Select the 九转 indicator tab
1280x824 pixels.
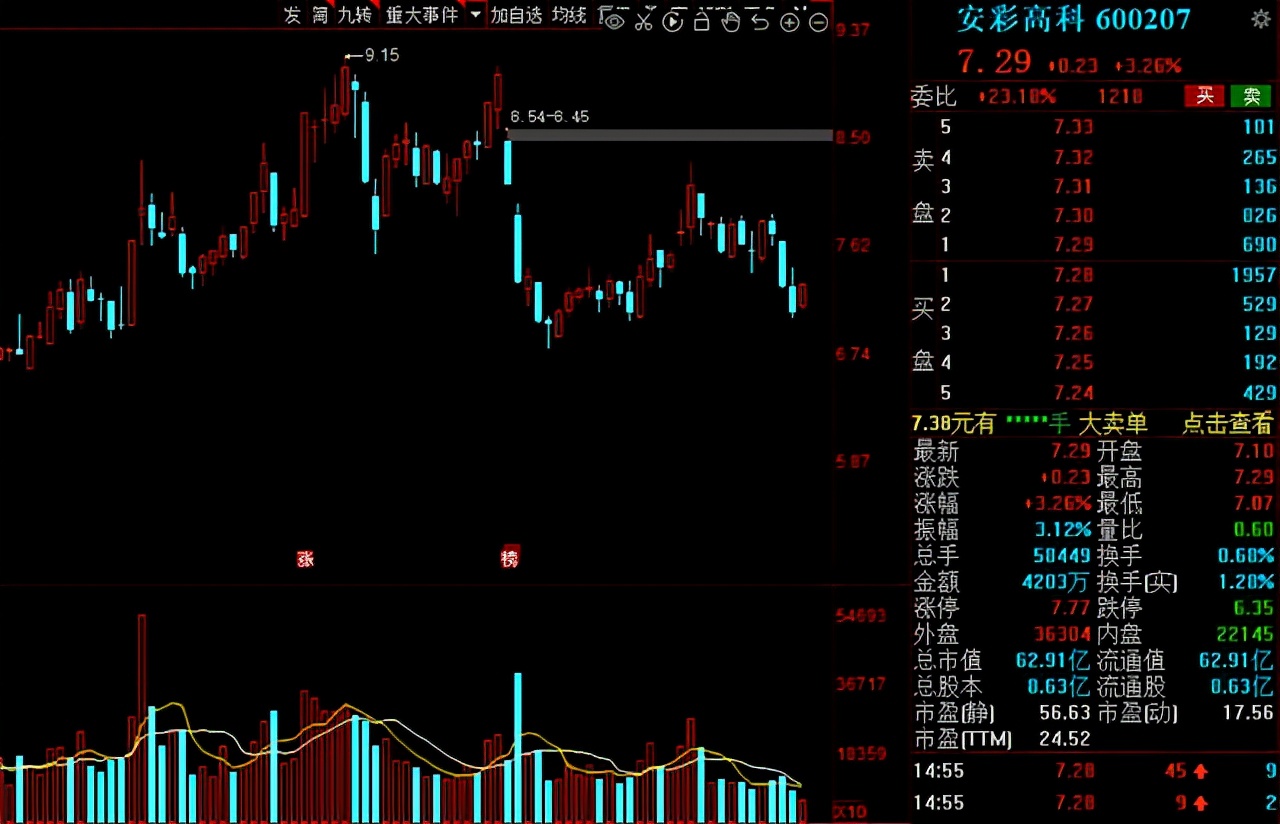355,15
